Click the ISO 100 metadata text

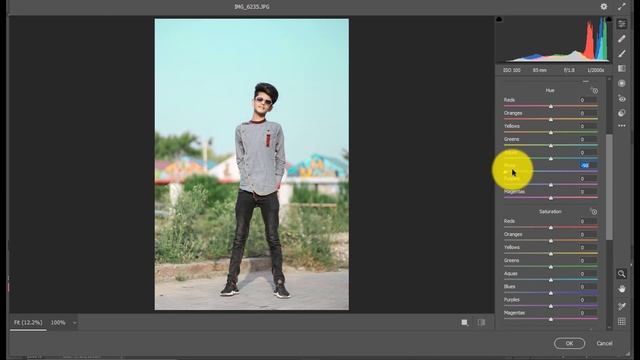click(x=511, y=70)
